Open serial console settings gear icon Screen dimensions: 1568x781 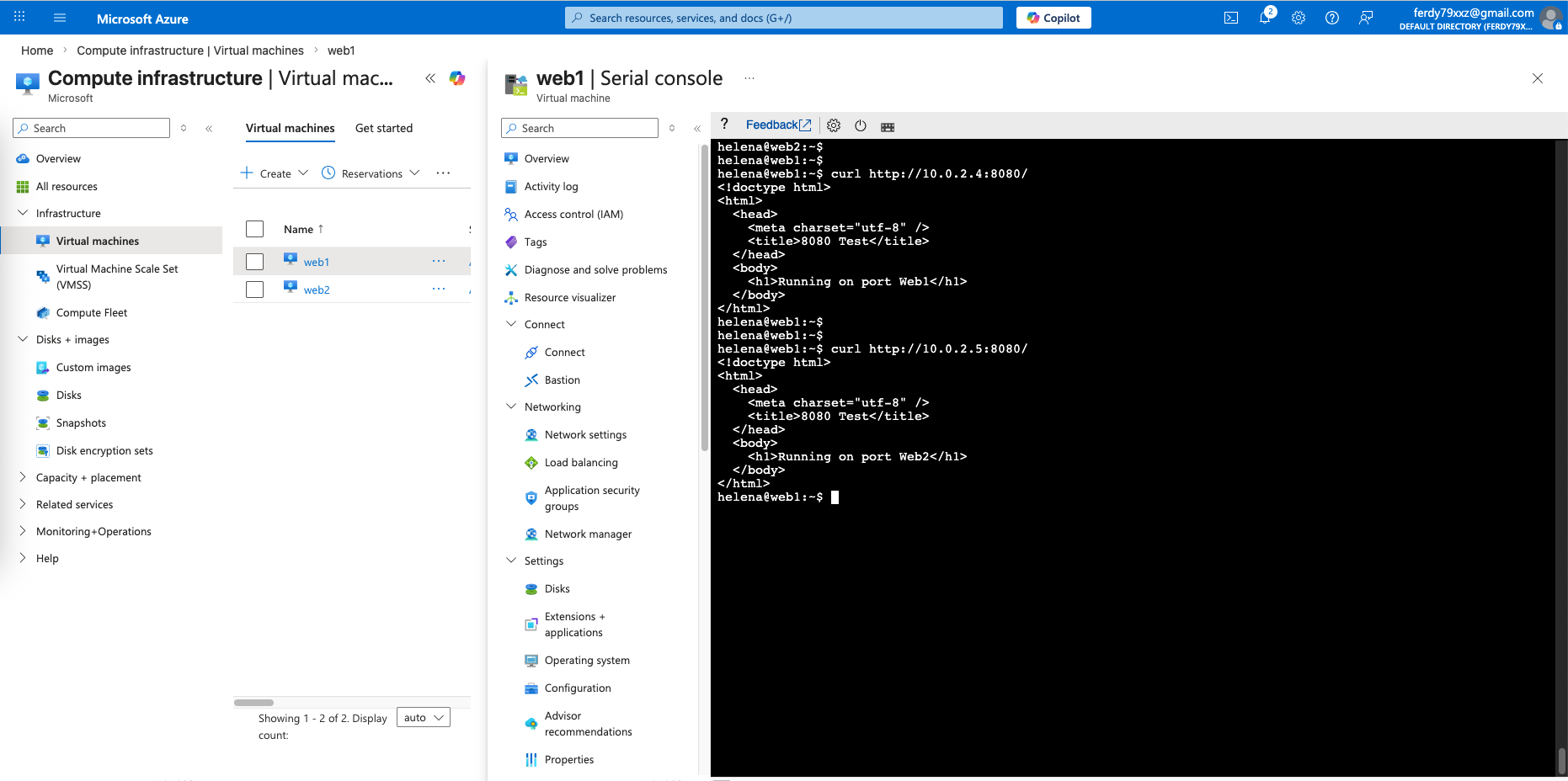click(x=834, y=125)
